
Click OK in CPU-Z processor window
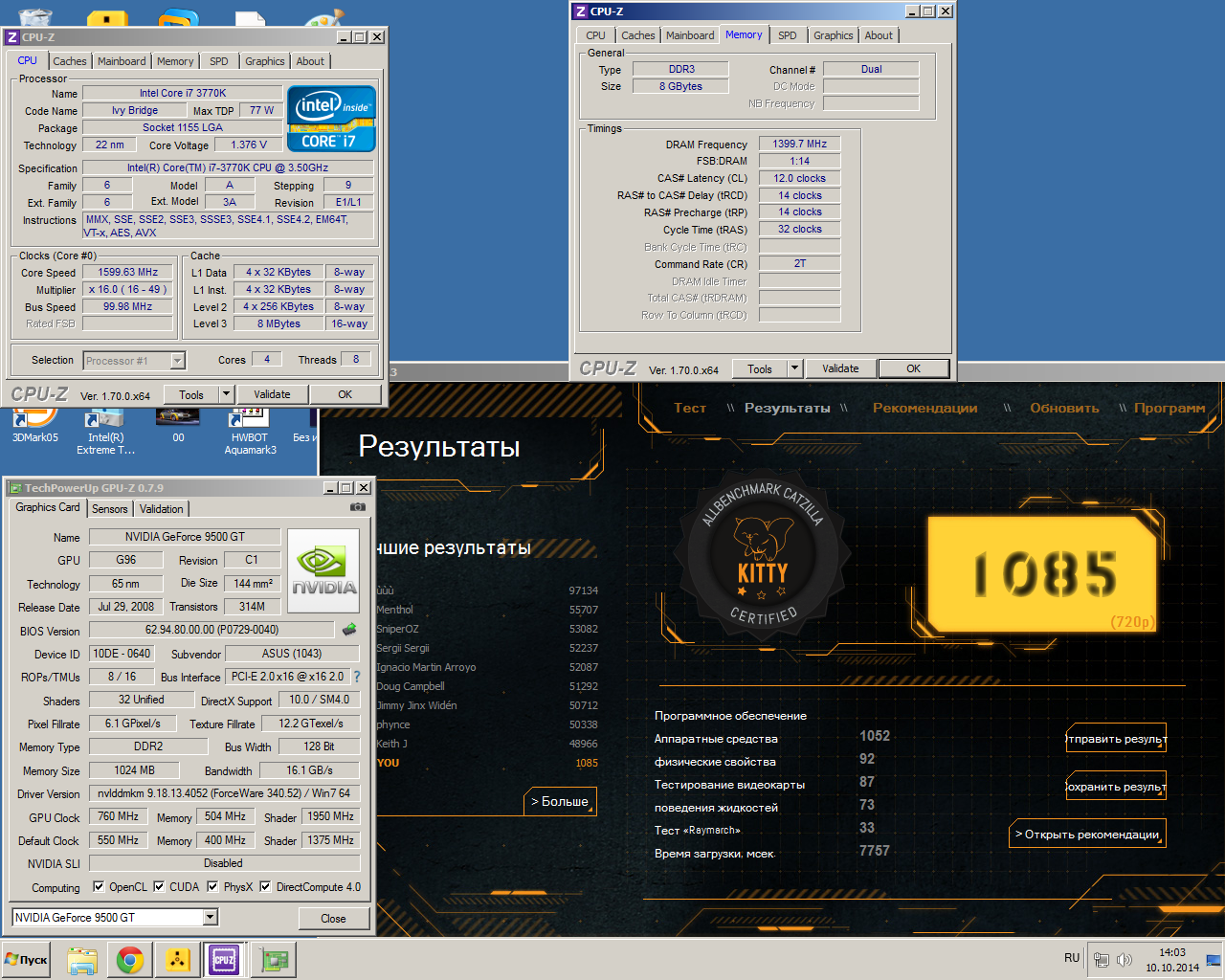[x=345, y=394]
